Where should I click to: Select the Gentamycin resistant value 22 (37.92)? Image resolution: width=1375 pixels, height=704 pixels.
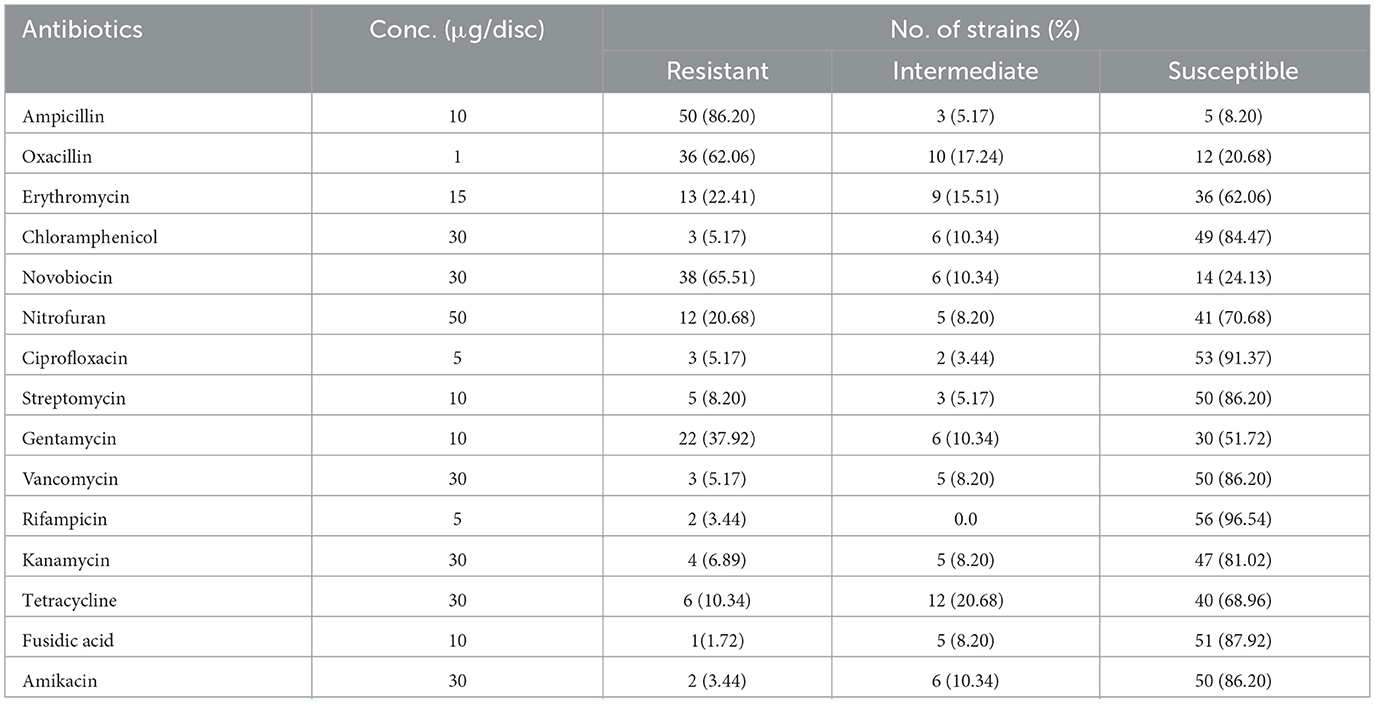point(717,439)
